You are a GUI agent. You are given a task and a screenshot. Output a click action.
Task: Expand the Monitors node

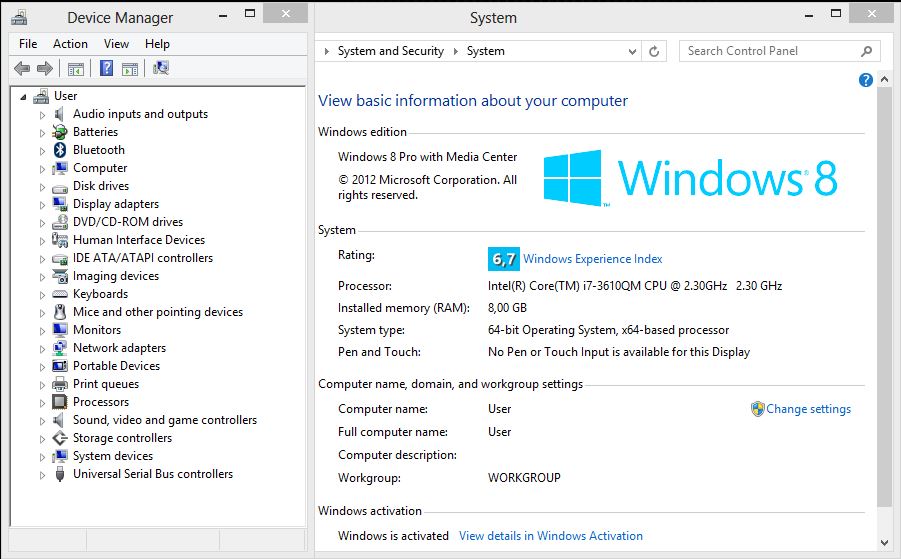(42, 331)
